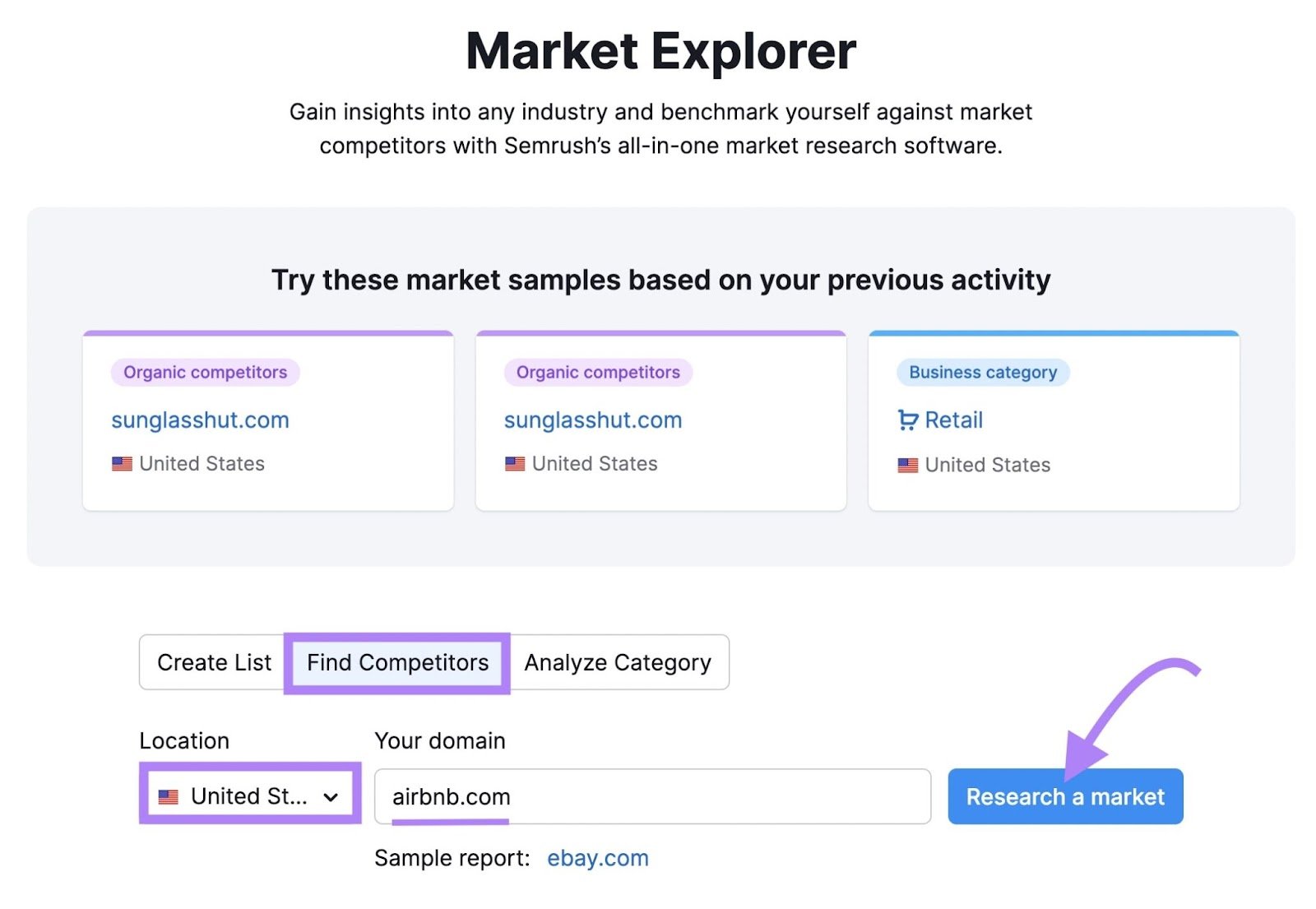Screen dimensions: 1316x909
Task: Click the second sunglasshut.com market card
Action: (x=593, y=420)
